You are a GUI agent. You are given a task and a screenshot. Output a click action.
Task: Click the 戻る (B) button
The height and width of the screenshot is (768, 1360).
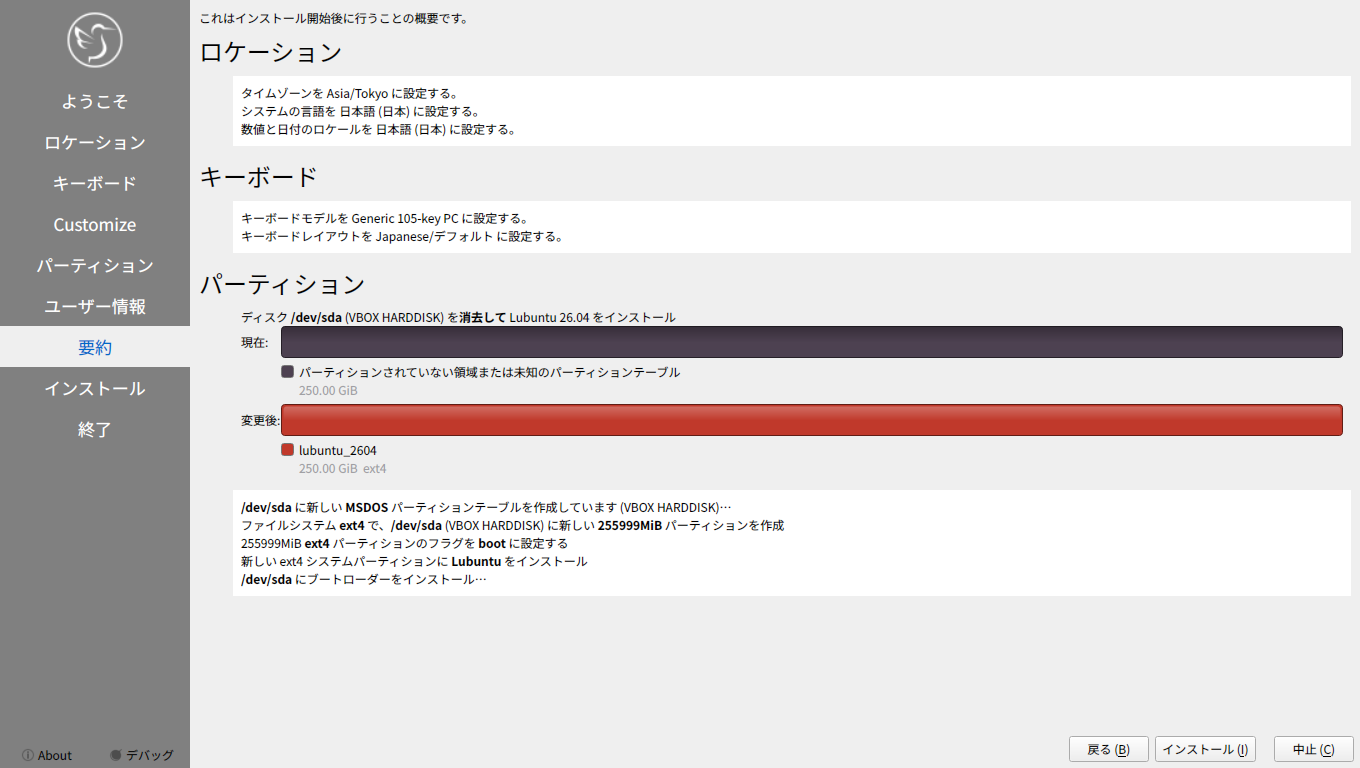(1109, 749)
